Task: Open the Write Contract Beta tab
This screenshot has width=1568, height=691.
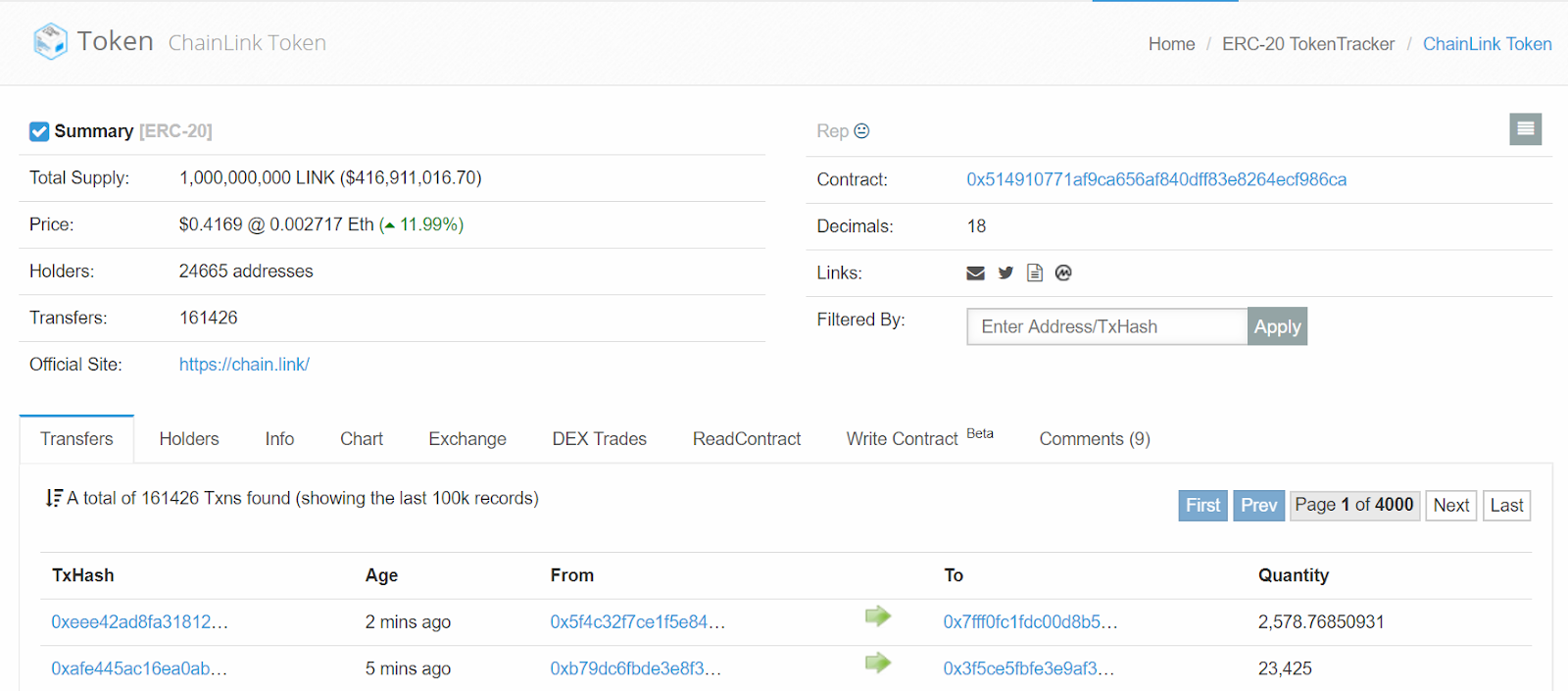Action: click(920, 438)
